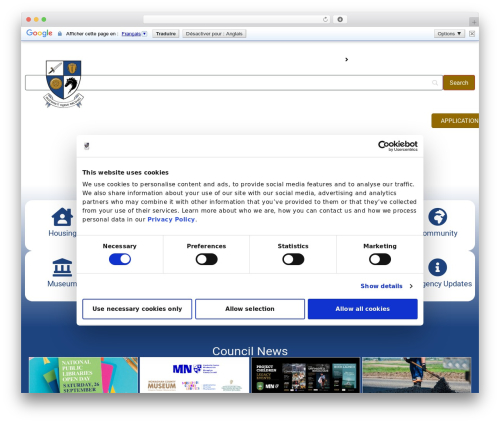The image size is (500, 423).
Task: Open the Privacy Policy link
Action: point(171,219)
